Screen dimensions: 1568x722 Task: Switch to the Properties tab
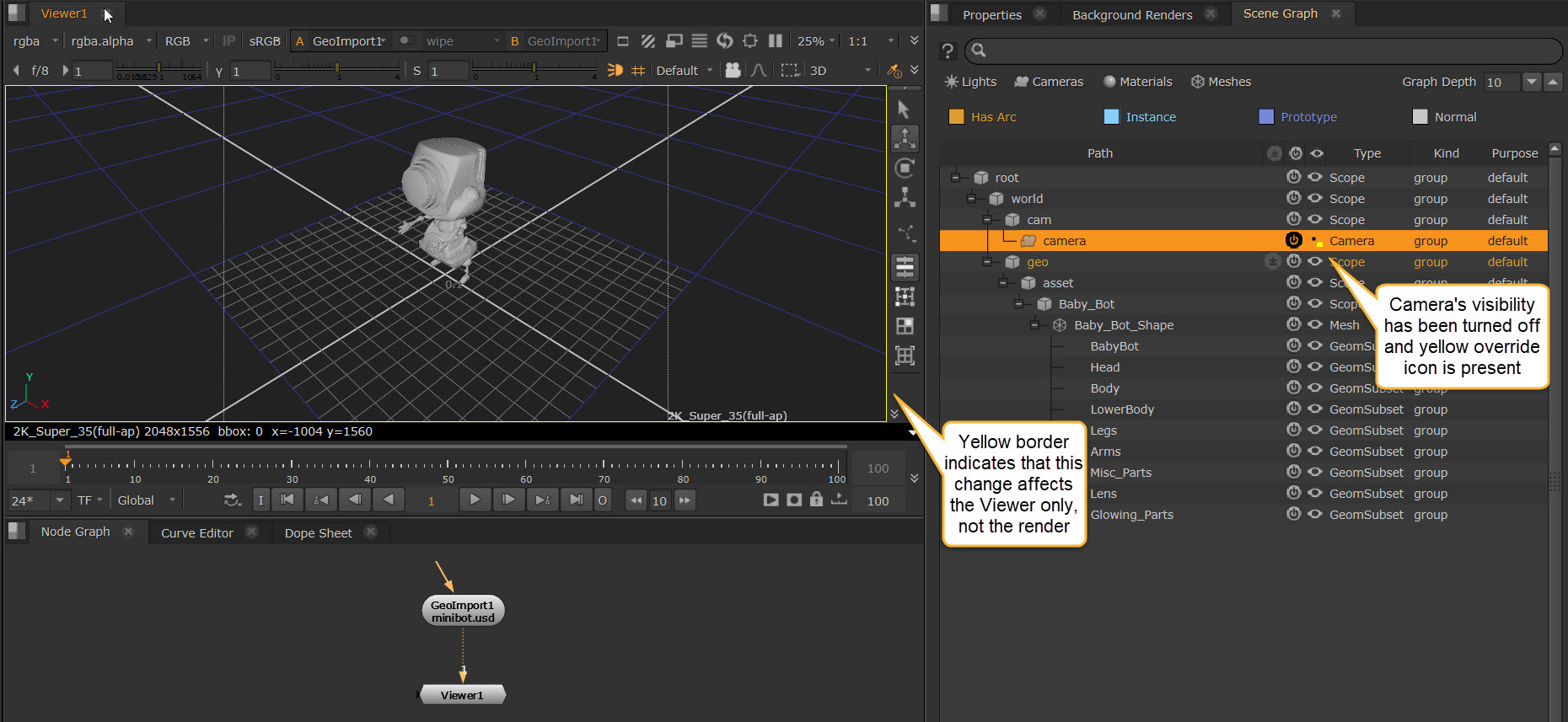pos(991,14)
